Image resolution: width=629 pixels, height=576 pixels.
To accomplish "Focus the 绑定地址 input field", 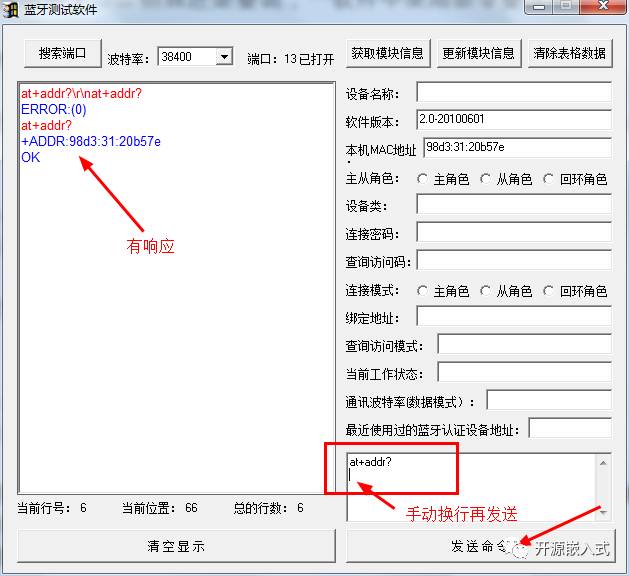I will tap(514, 316).
